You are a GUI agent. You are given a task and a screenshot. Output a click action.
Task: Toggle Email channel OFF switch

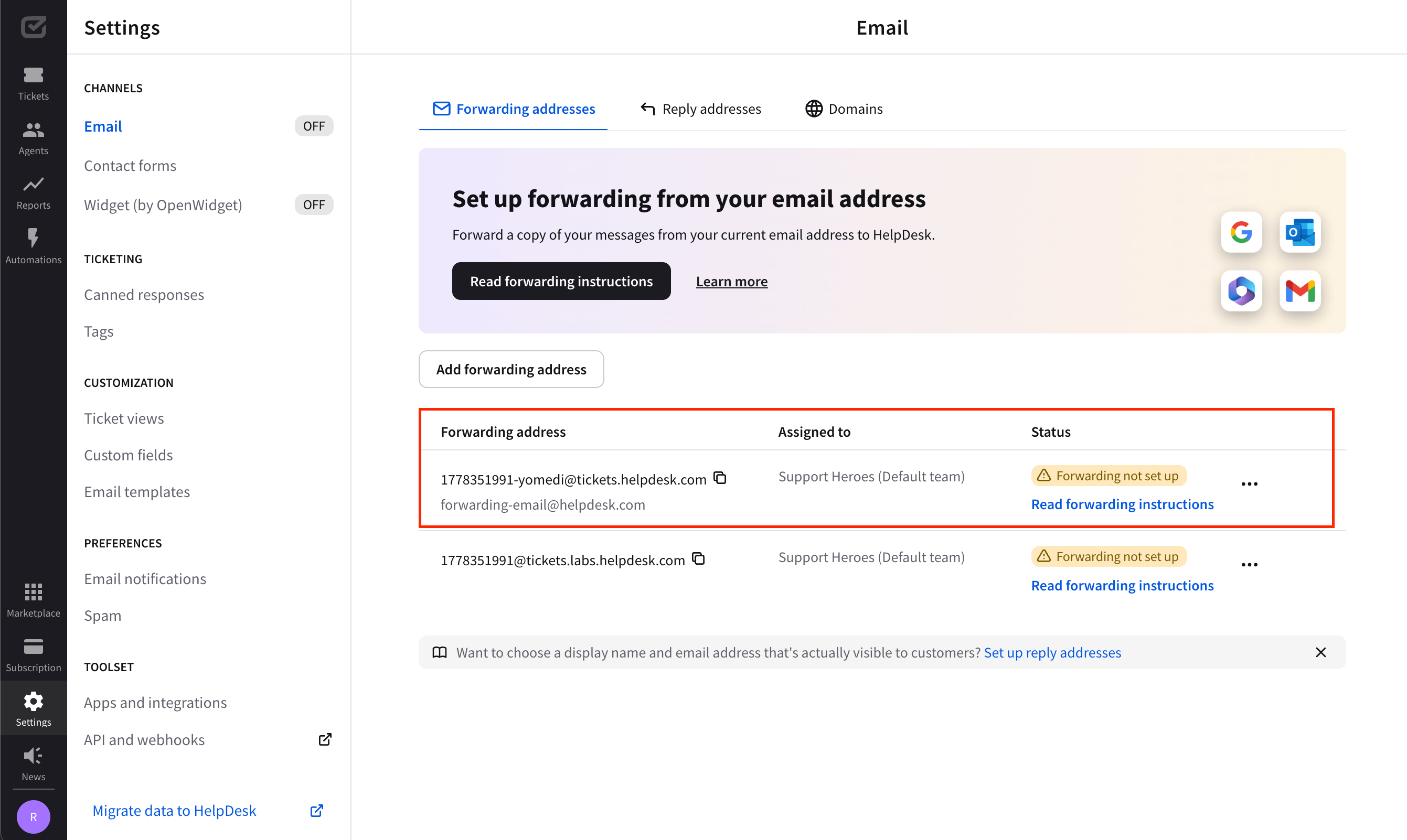[x=313, y=126]
